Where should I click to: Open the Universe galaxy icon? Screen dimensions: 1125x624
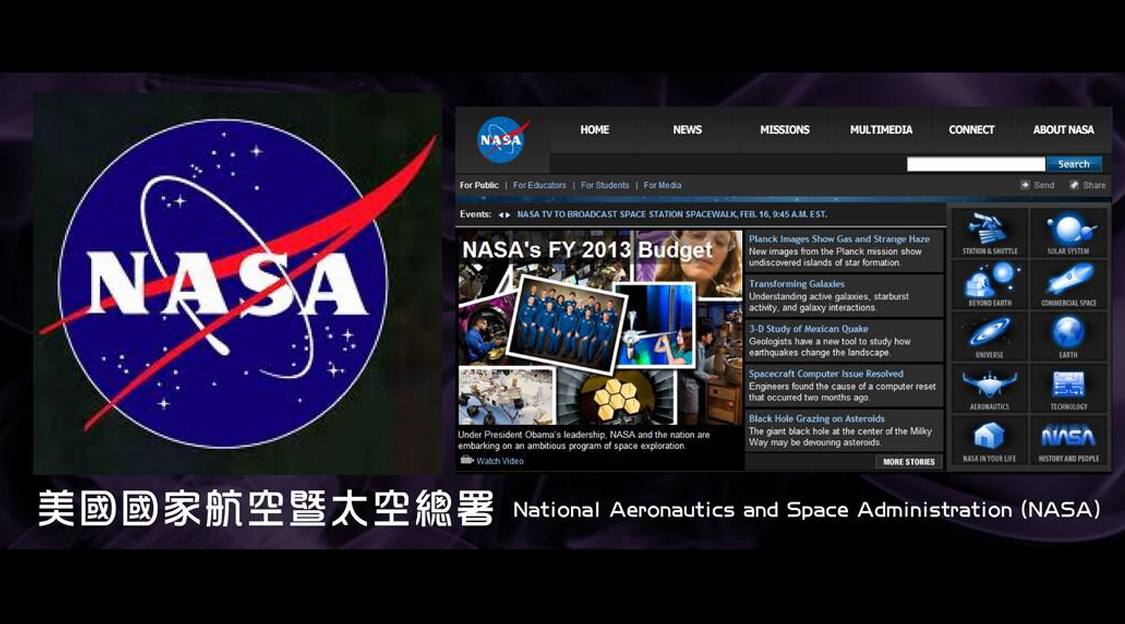pos(989,336)
